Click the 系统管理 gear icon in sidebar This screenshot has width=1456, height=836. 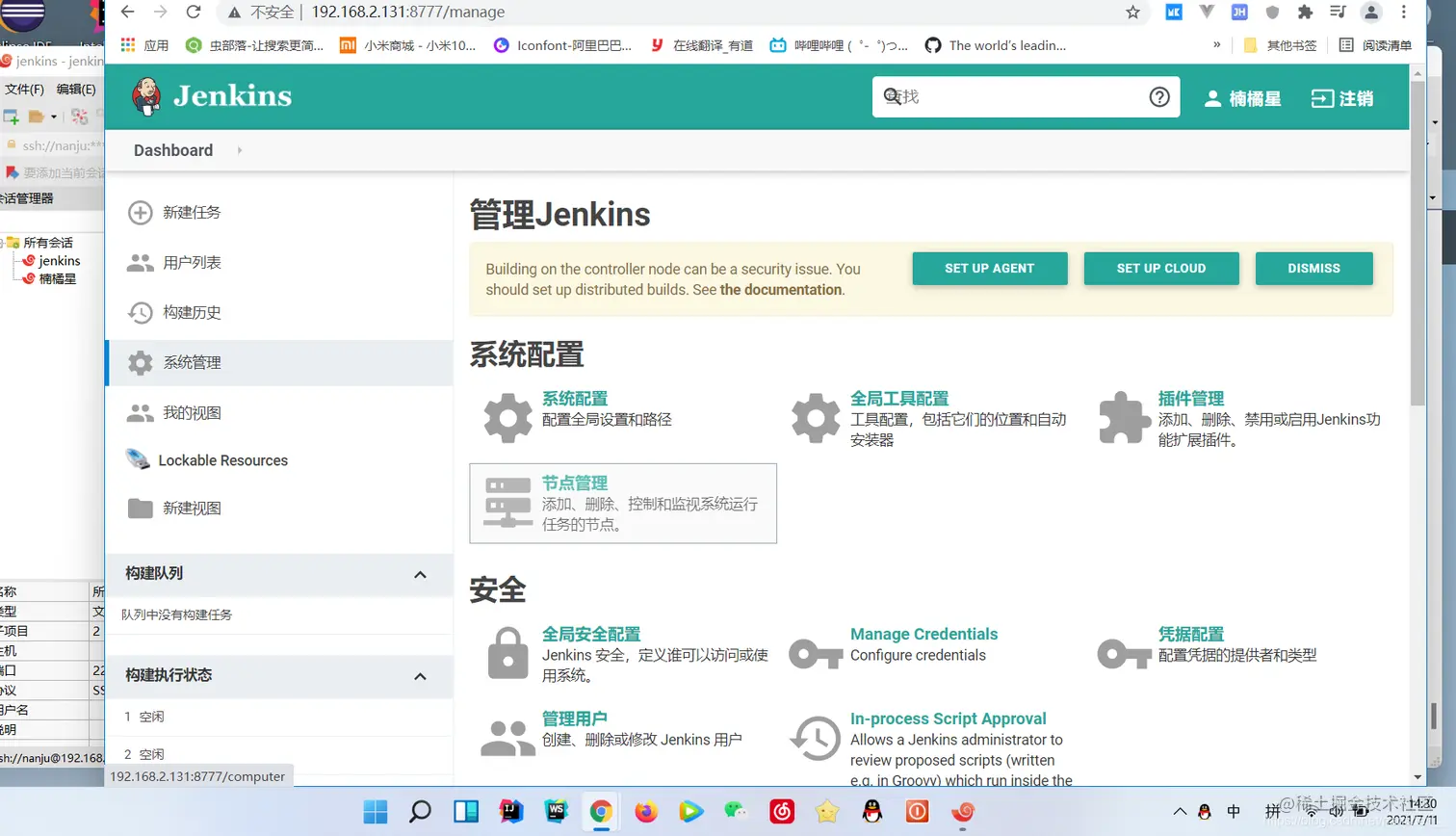(x=140, y=363)
